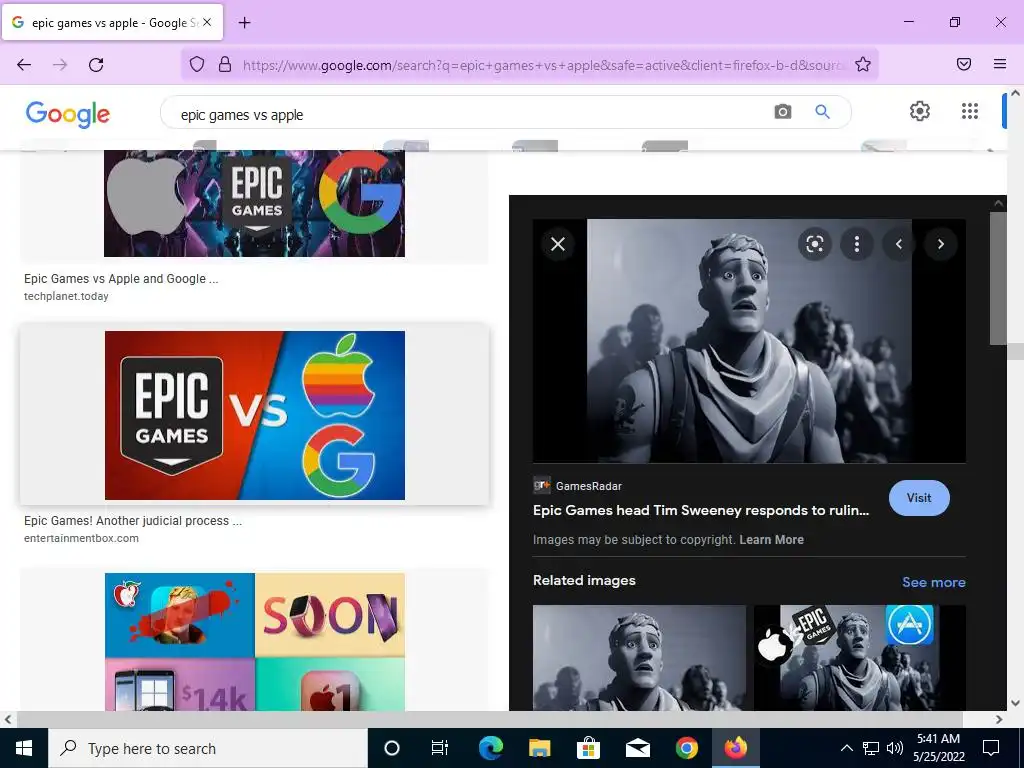
Task: Open Learn More copyright link
Action: [771, 539]
